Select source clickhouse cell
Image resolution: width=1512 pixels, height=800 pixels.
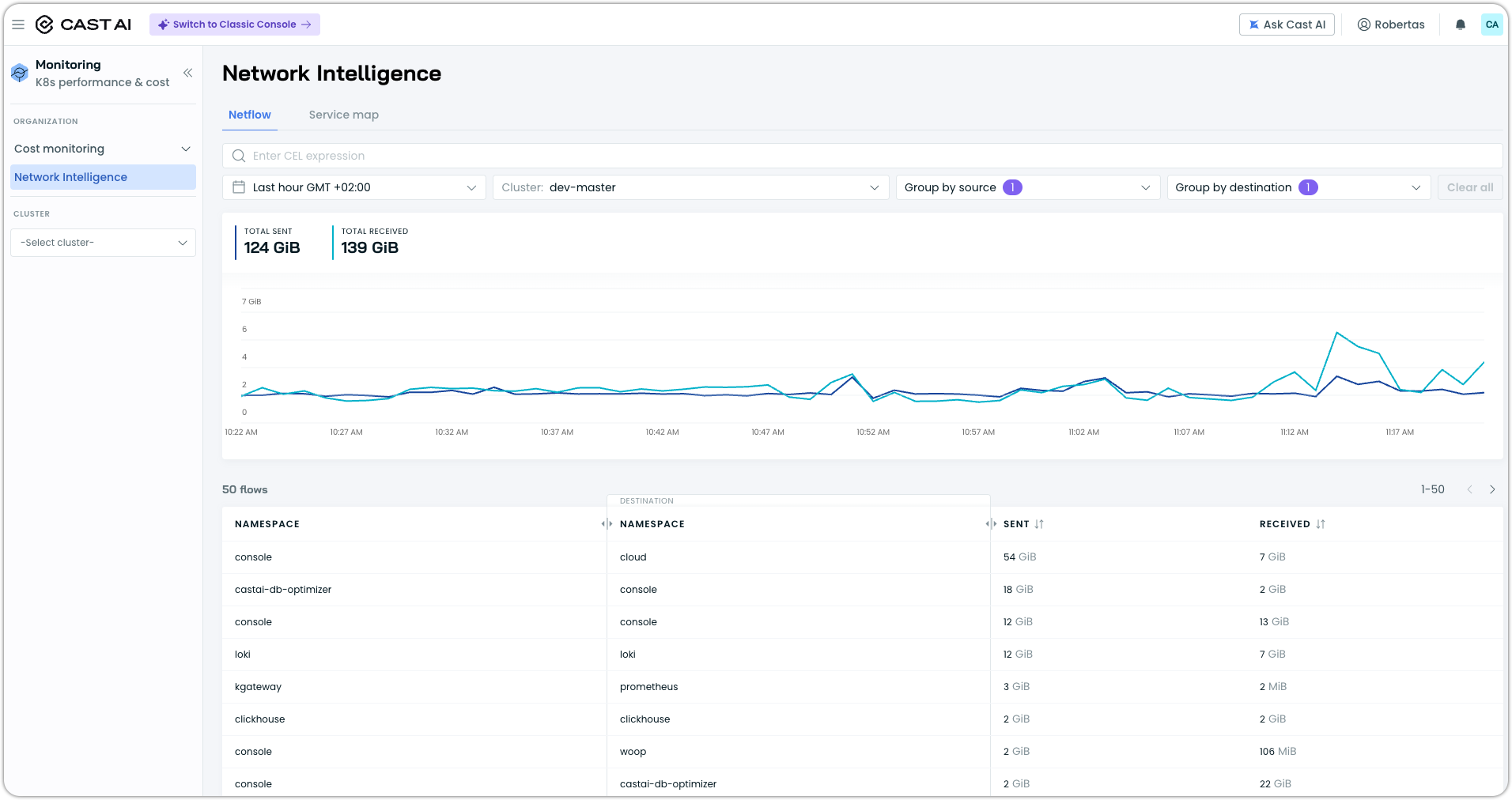click(260, 719)
